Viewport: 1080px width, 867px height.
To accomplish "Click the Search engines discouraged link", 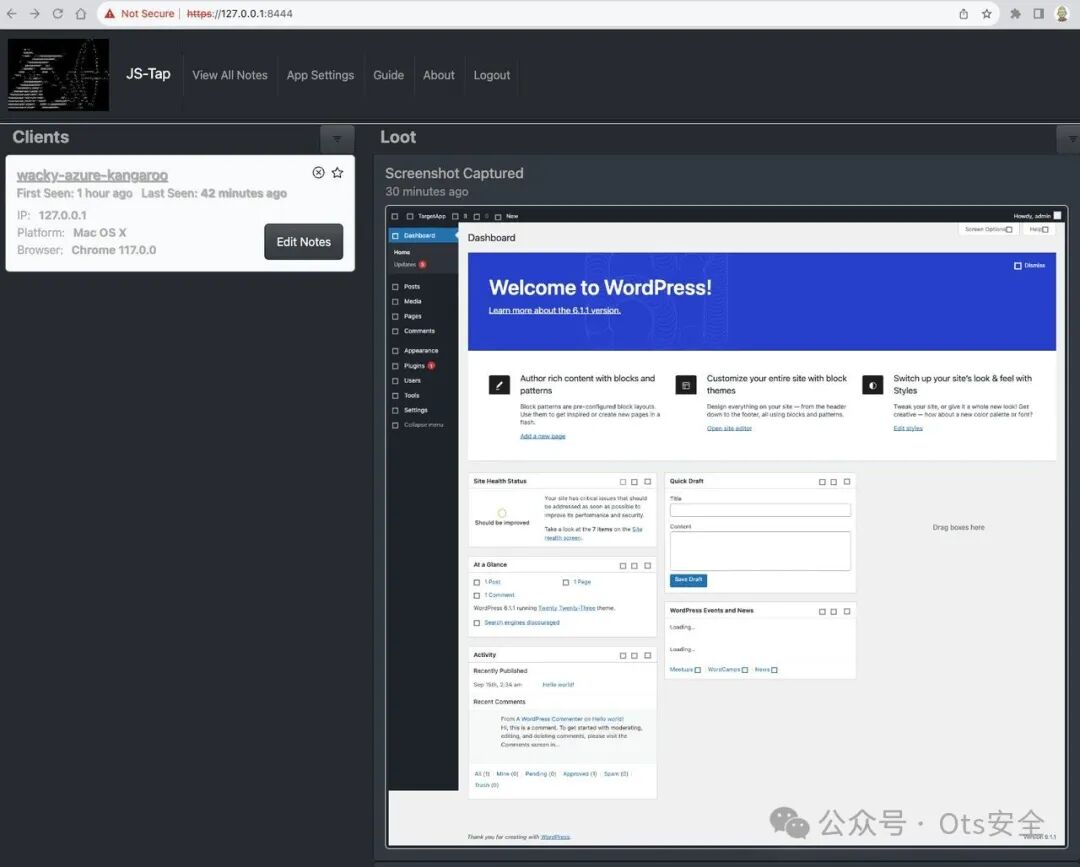I will (521, 623).
